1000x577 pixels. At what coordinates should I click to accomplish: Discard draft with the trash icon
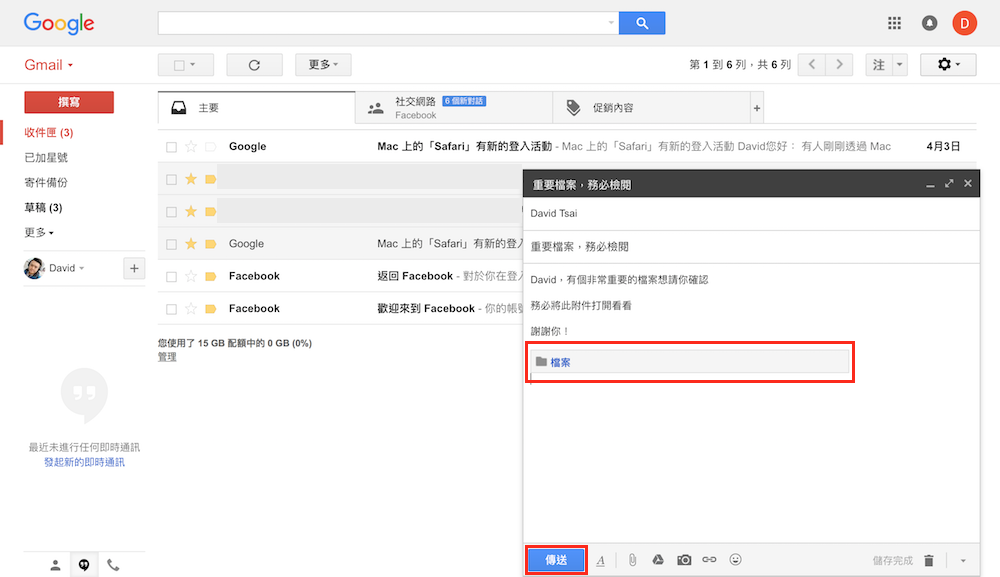(x=929, y=561)
